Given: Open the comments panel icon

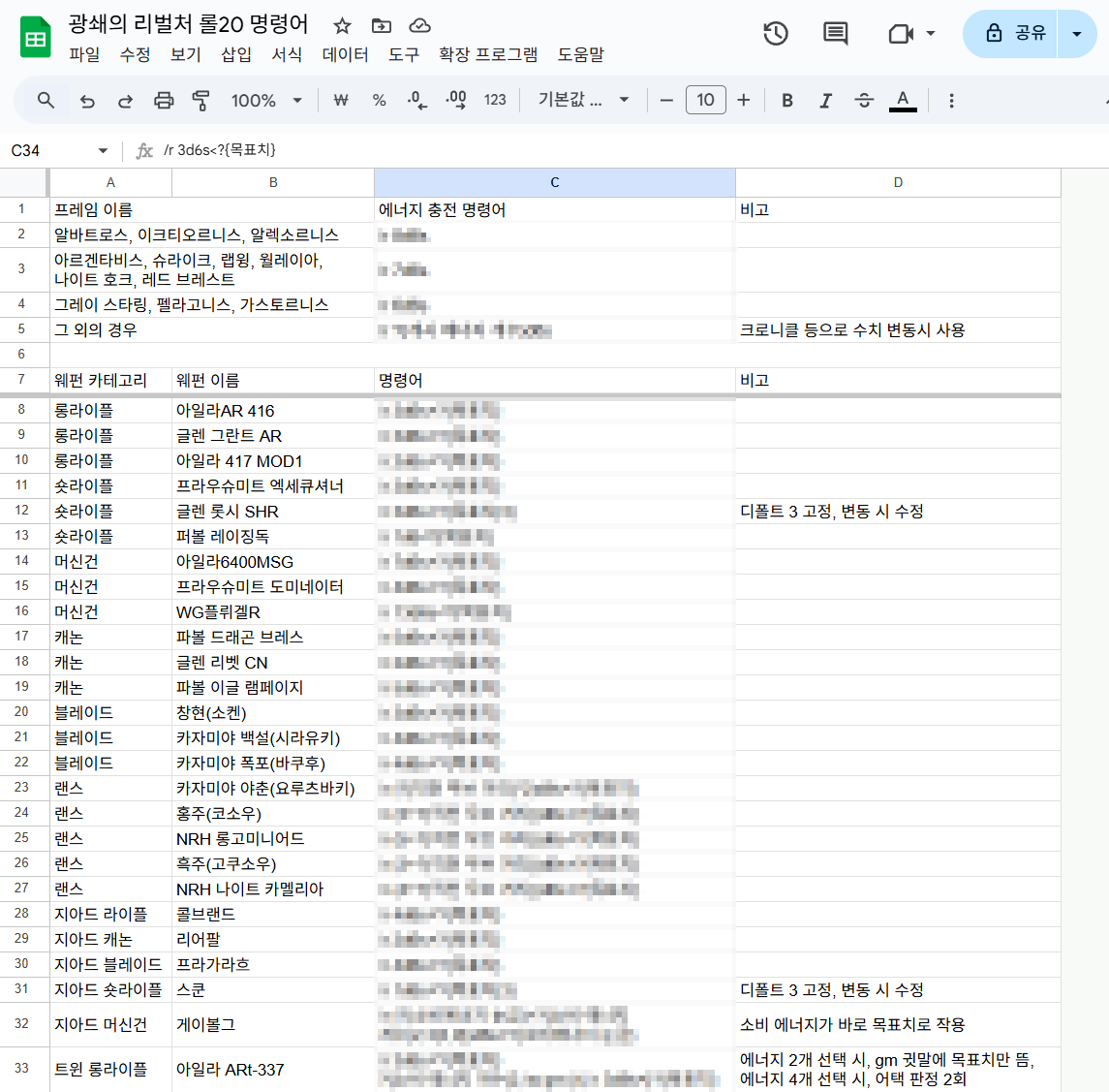Looking at the screenshot, I should (836, 33).
